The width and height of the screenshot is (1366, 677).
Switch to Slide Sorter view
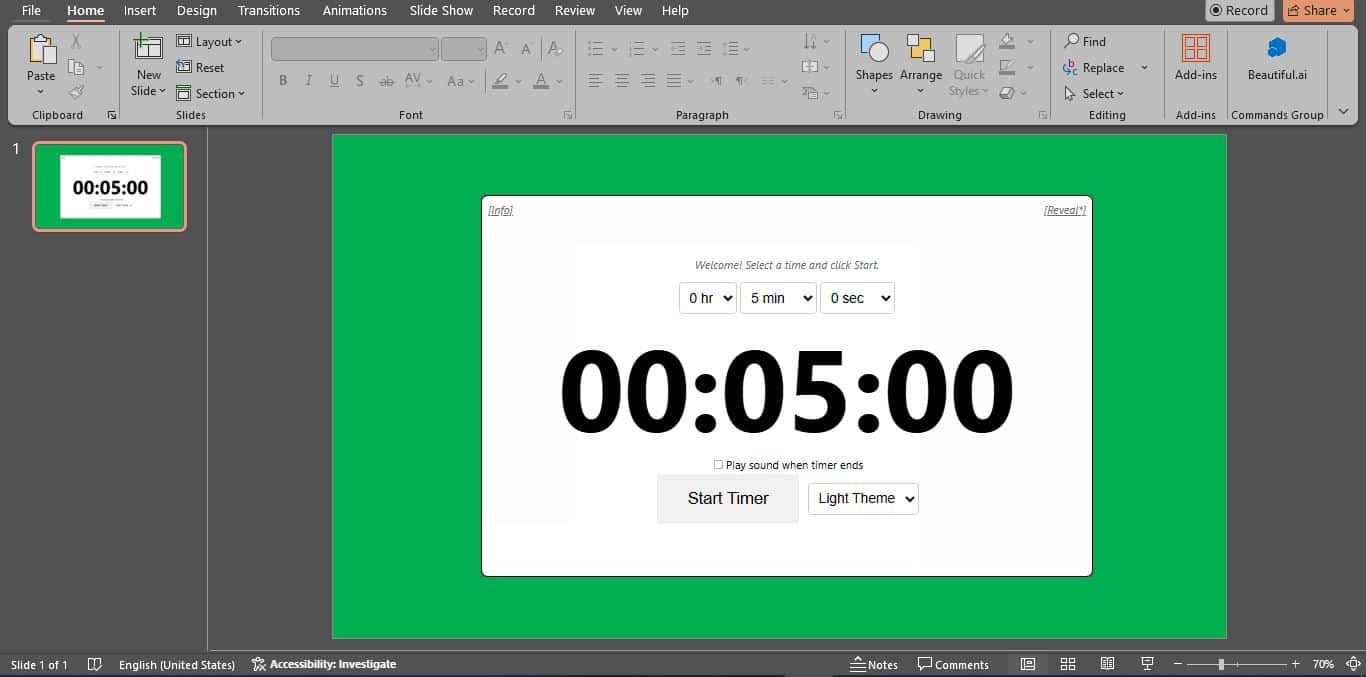pos(1068,664)
